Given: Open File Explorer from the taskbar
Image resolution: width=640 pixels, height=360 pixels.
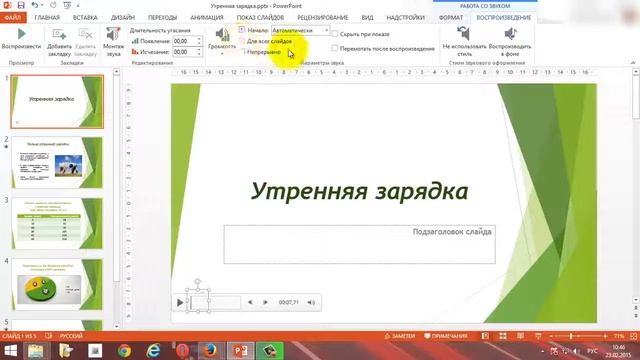Looking at the screenshot, I should tap(36, 351).
